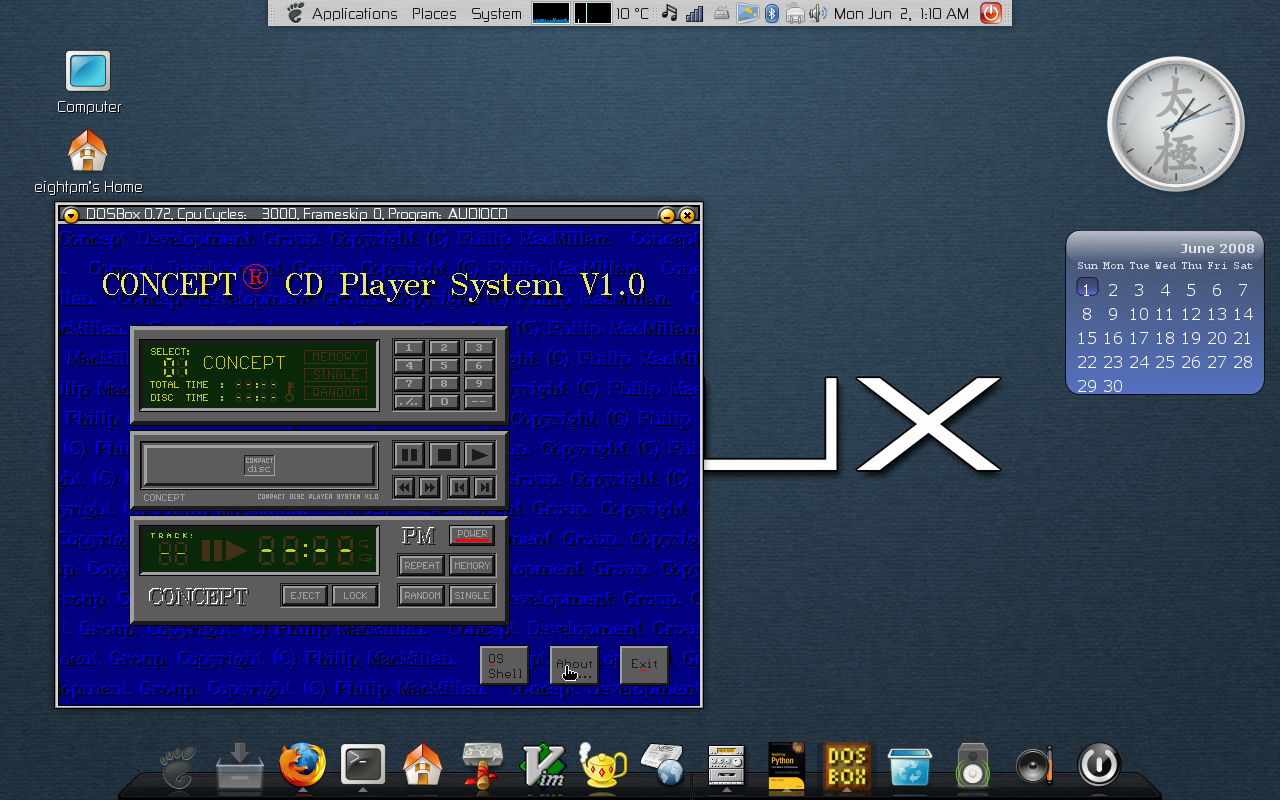Open the Places menu

[434, 14]
